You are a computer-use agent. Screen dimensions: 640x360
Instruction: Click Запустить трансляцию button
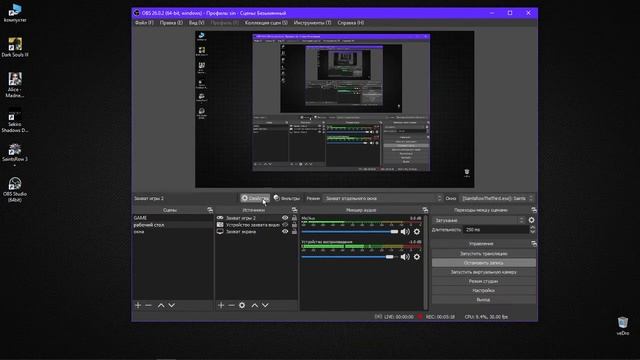pyautogui.click(x=484, y=253)
